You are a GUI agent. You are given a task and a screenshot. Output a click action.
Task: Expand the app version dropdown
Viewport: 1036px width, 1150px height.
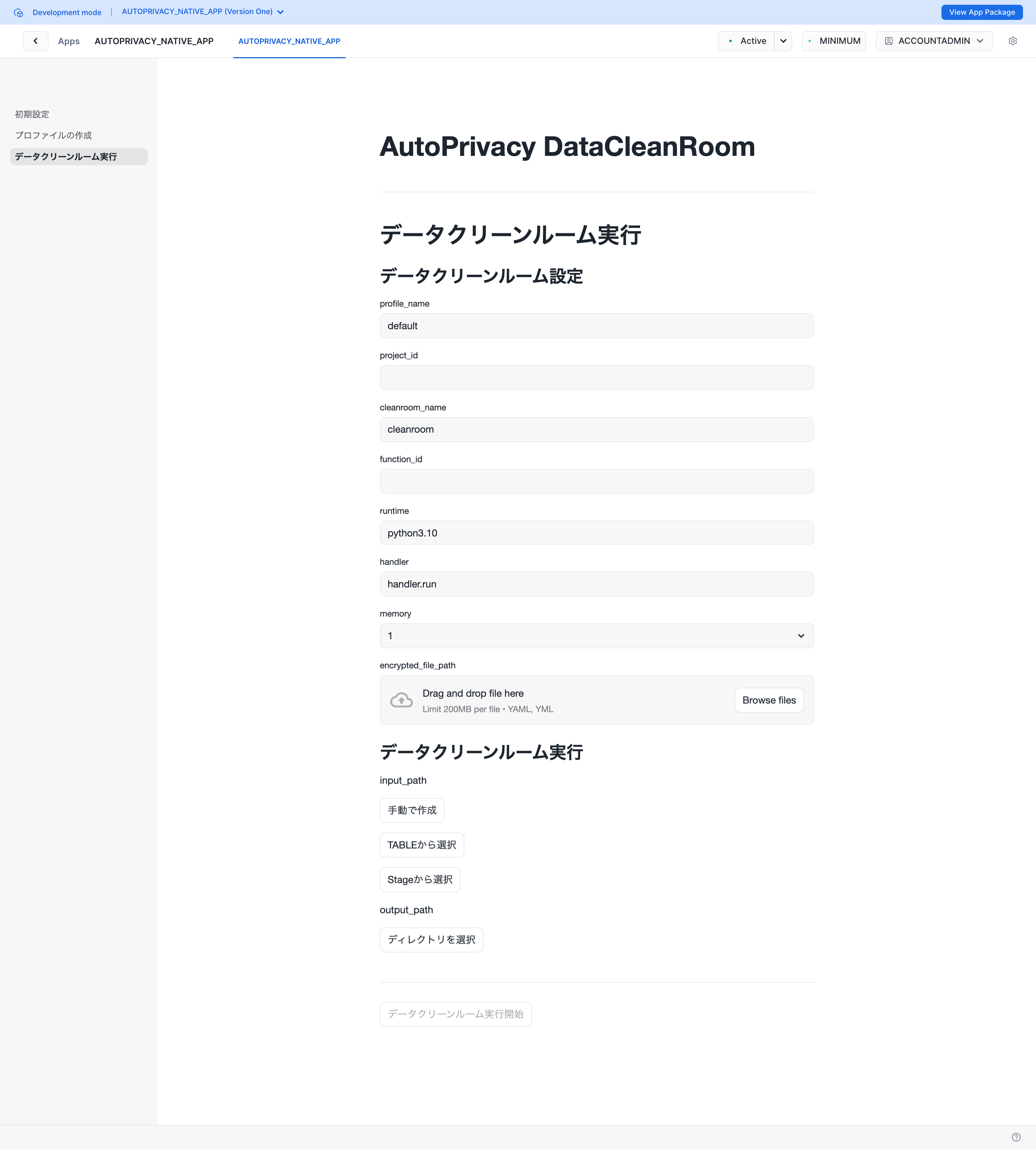click(280, 12)
